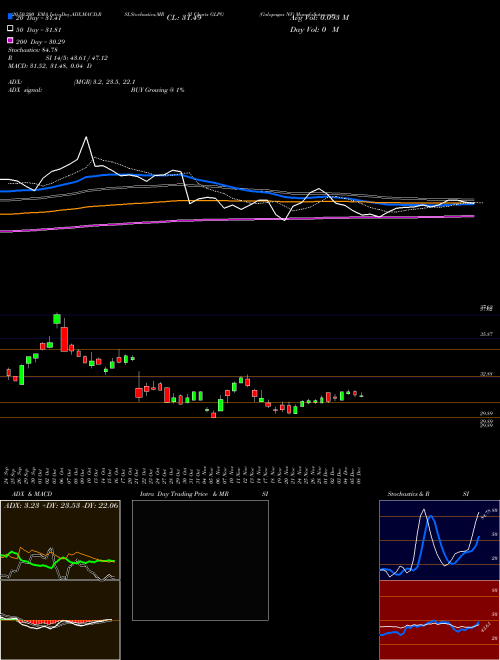The height and width of the screenshot is (660, 500).
Task: Click the 32.88 price axis label
Action: coord(487,374)
